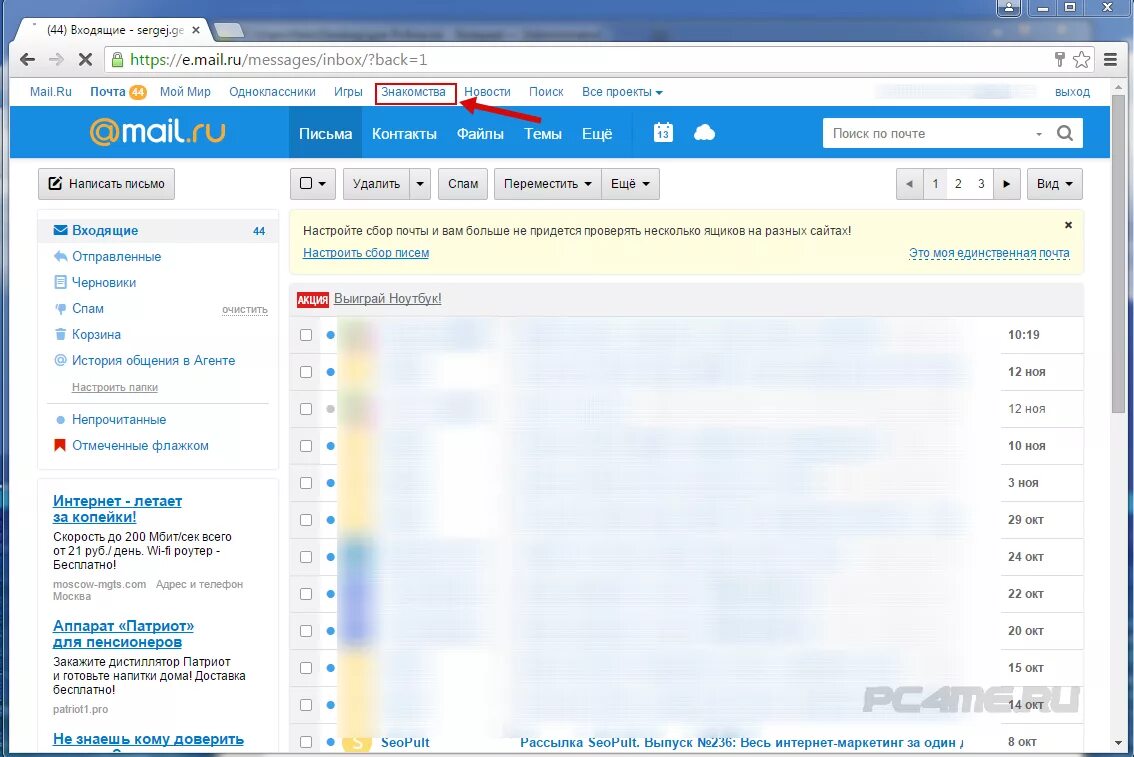
Task: Open the cloud storage icon
Action: [x=704, y=132]
